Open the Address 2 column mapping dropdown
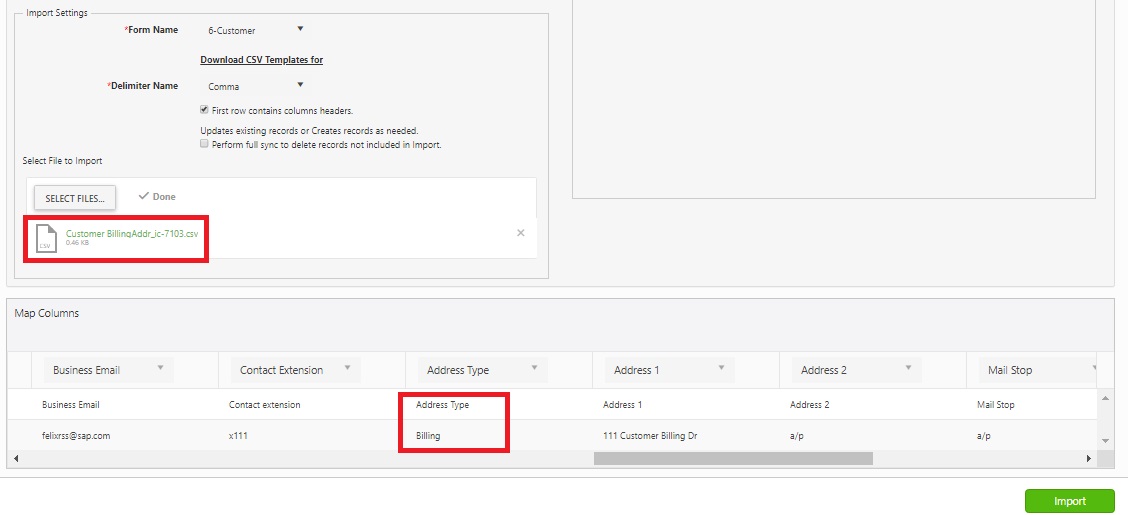Screen dimensions: 1128x515 857,370
